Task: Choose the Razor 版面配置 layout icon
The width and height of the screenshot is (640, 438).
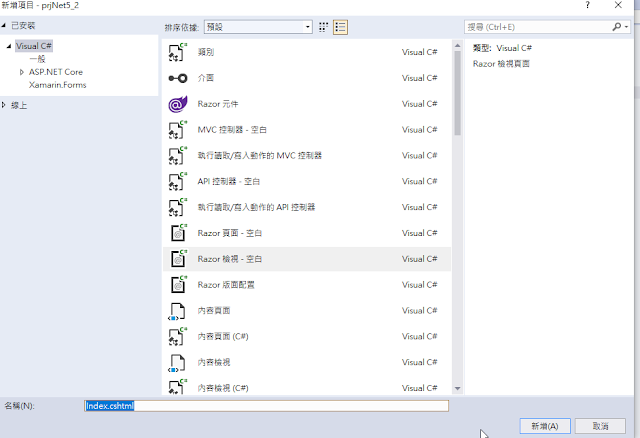Action: click(x=178, y=285)
